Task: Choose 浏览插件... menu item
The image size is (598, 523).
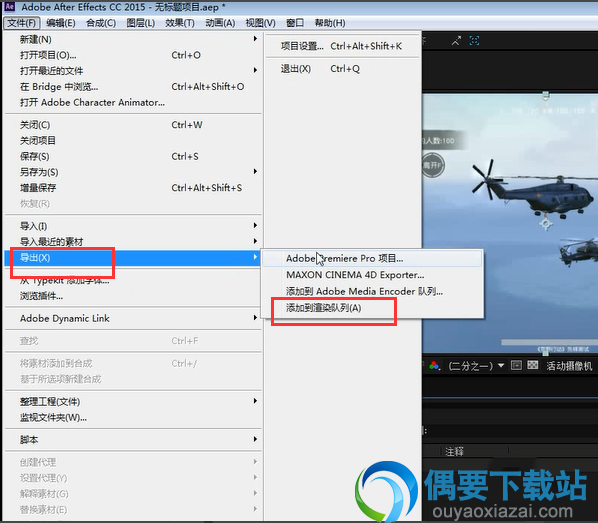Action: click(133, 296)
